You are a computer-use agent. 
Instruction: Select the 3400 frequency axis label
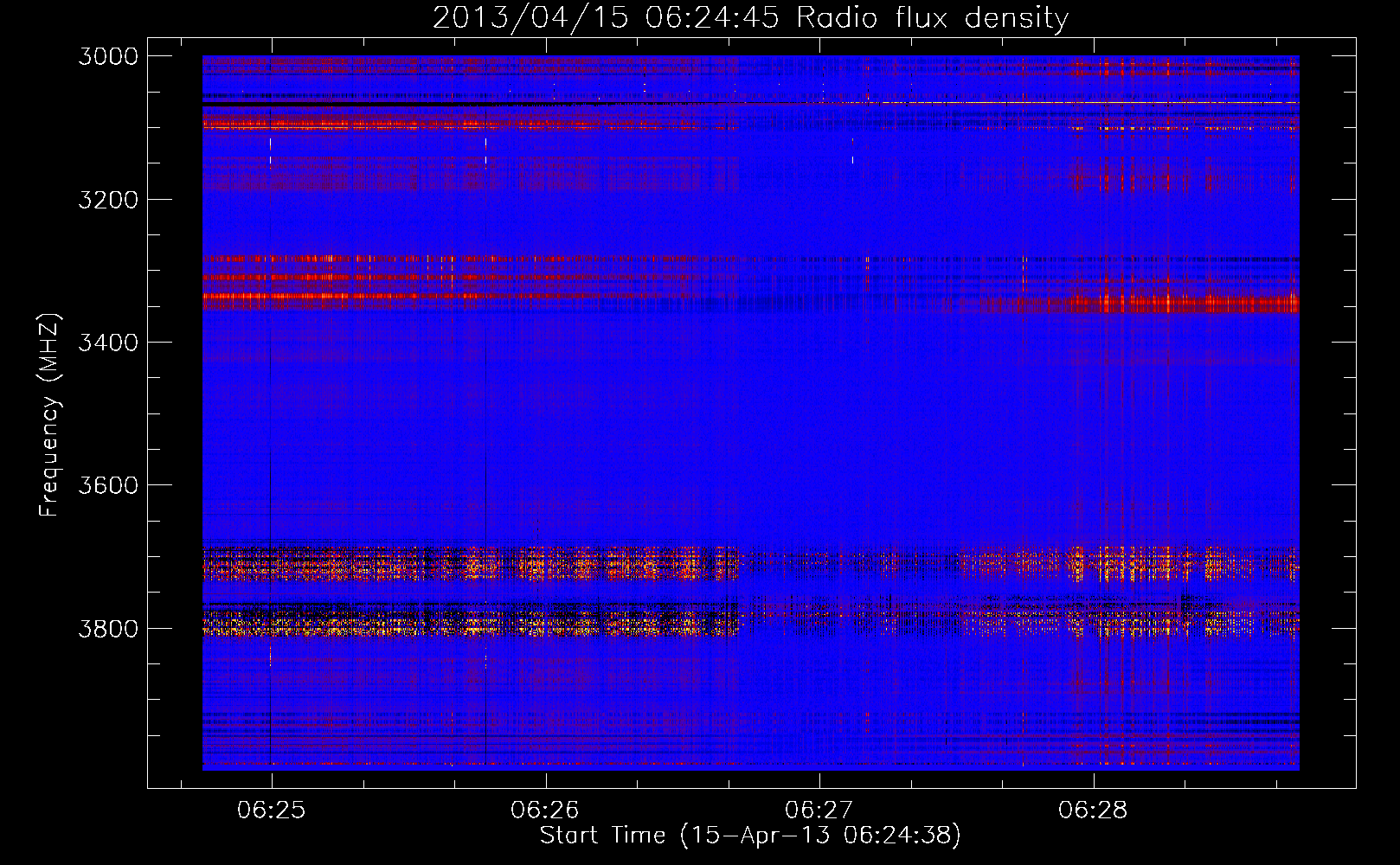pos(107,343)
